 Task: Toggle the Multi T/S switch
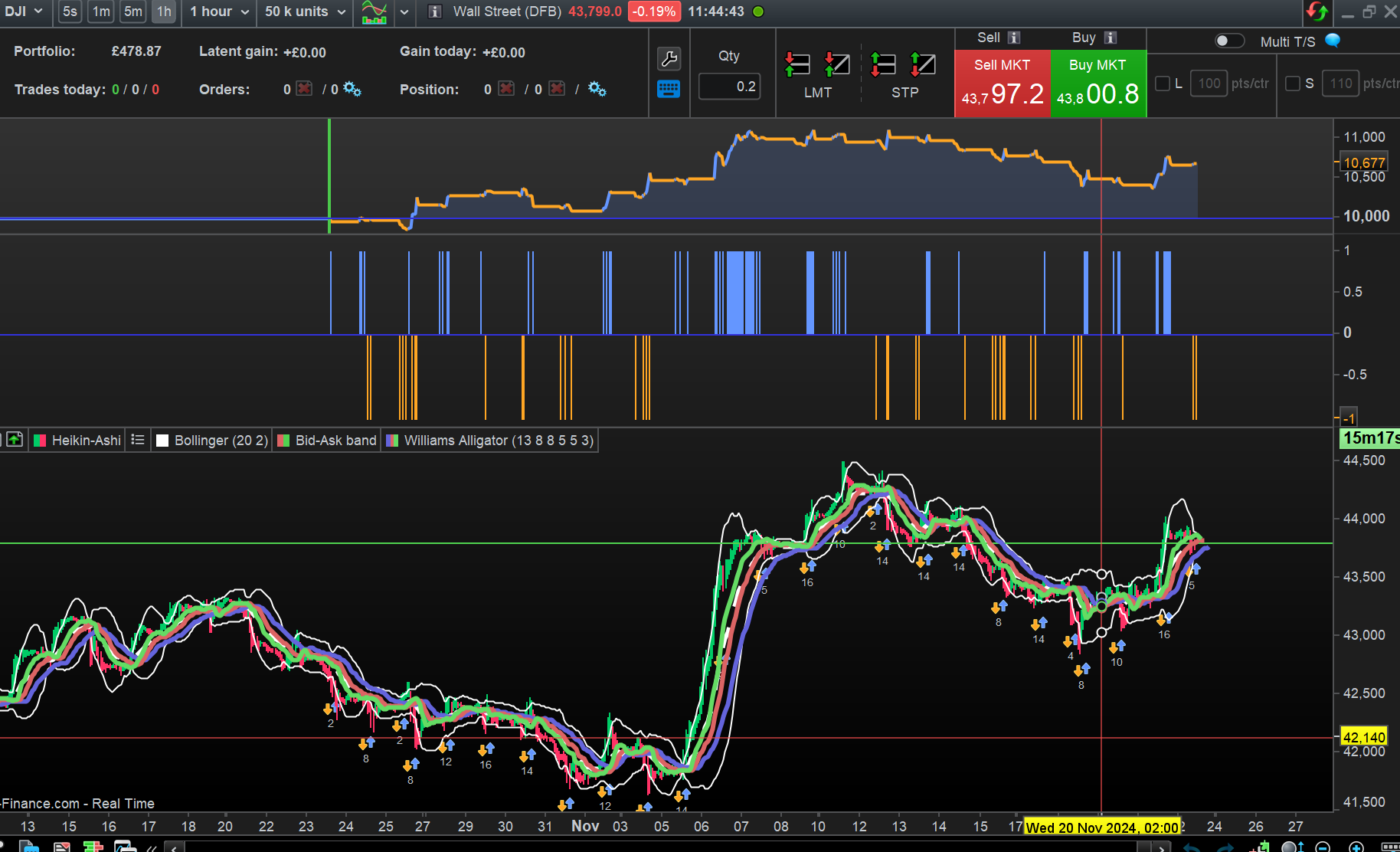pyautogui.click(x=1228, y=41)
